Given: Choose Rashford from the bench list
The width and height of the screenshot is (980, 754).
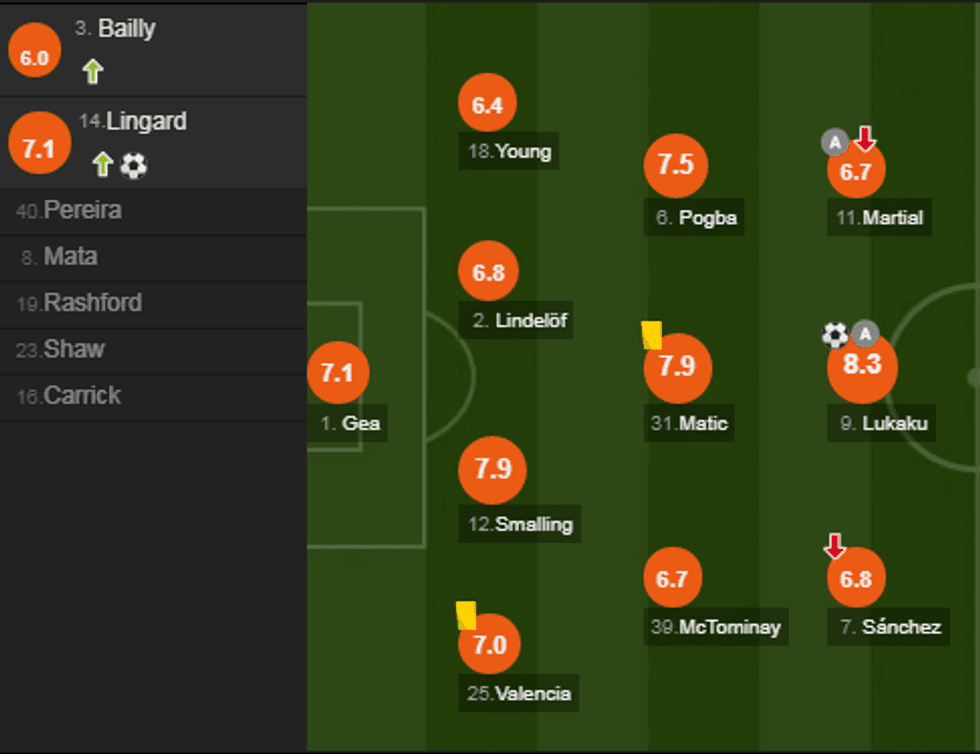Looking at the screenshot, I should point(92,303).
